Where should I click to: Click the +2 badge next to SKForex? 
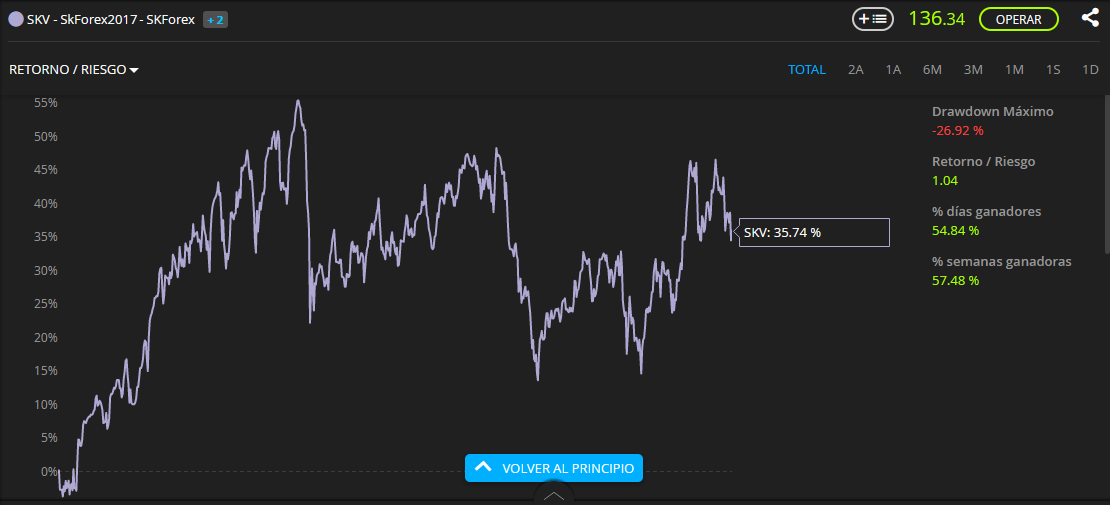click(x=215, y=19)
